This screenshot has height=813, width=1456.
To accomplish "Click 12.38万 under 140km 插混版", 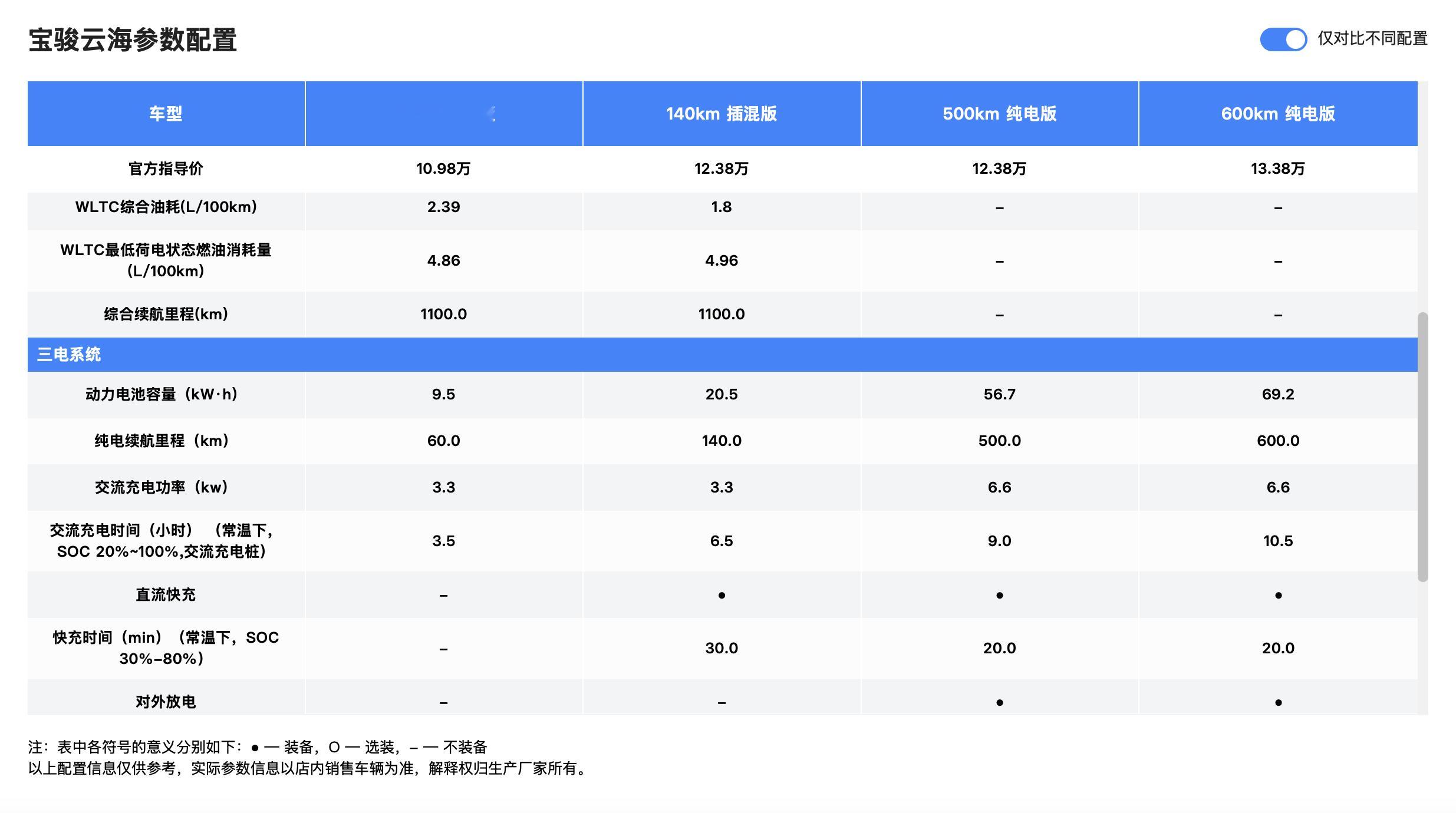I will (x=722, y=169).
